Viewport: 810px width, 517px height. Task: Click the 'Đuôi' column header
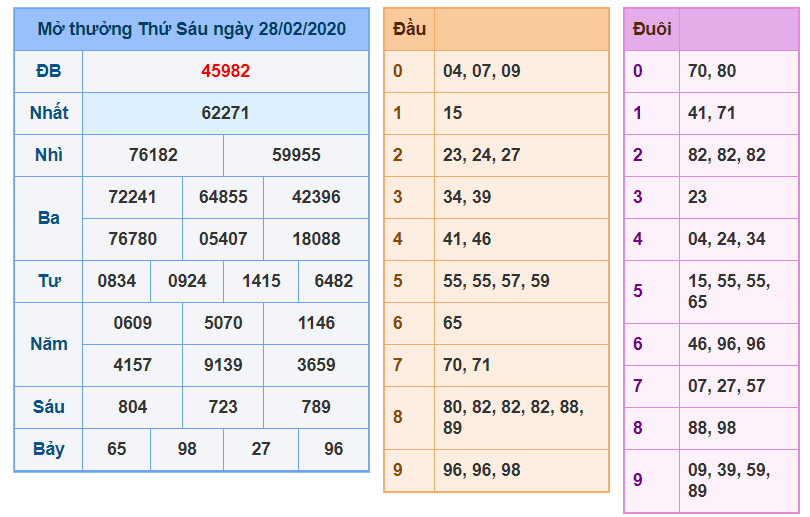pyautogui.click(x=652, y=30)
